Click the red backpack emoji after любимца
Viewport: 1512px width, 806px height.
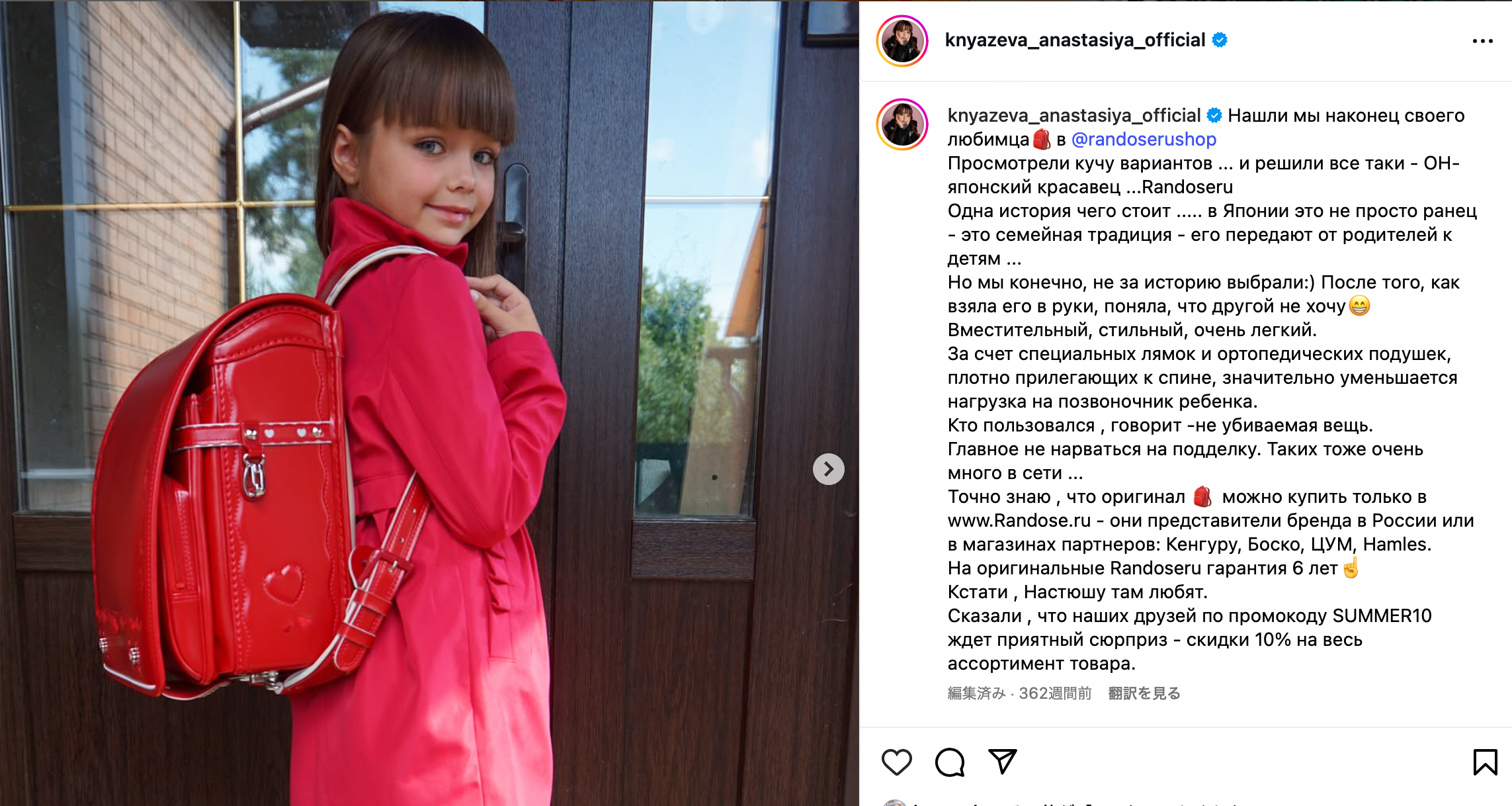tap(1042, 139)
